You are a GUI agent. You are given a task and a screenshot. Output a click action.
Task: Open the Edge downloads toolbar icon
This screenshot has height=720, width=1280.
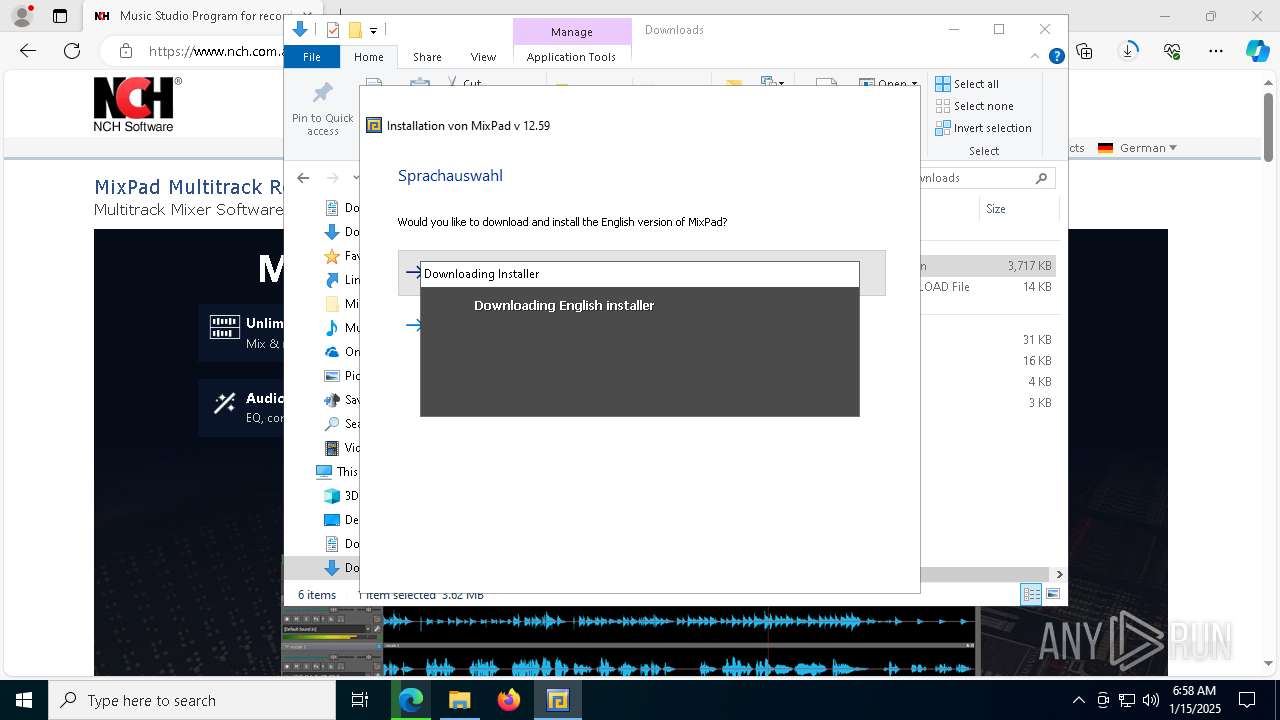[x=1128, y=51]
